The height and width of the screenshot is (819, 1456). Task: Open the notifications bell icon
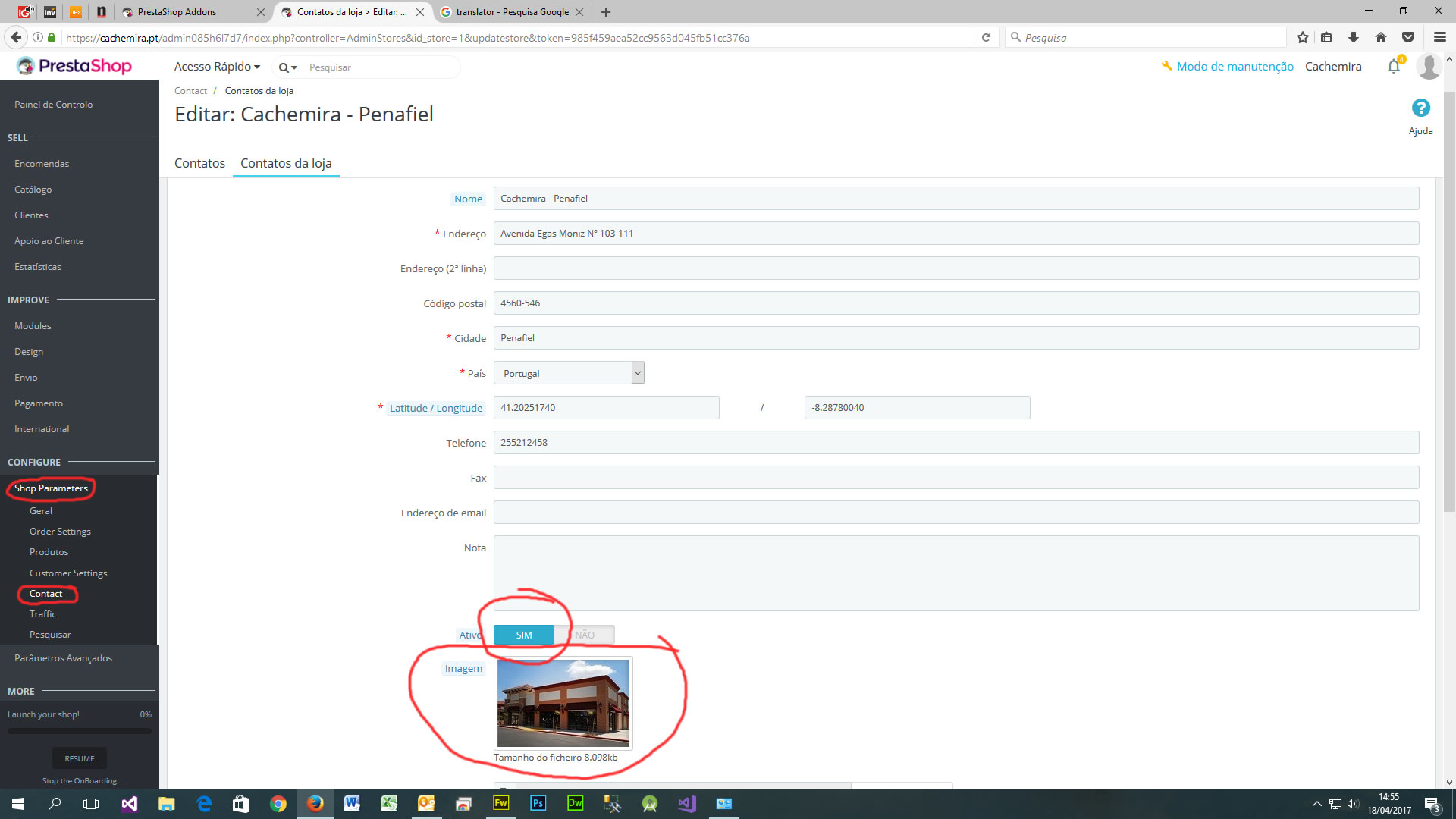(1393, 67)
